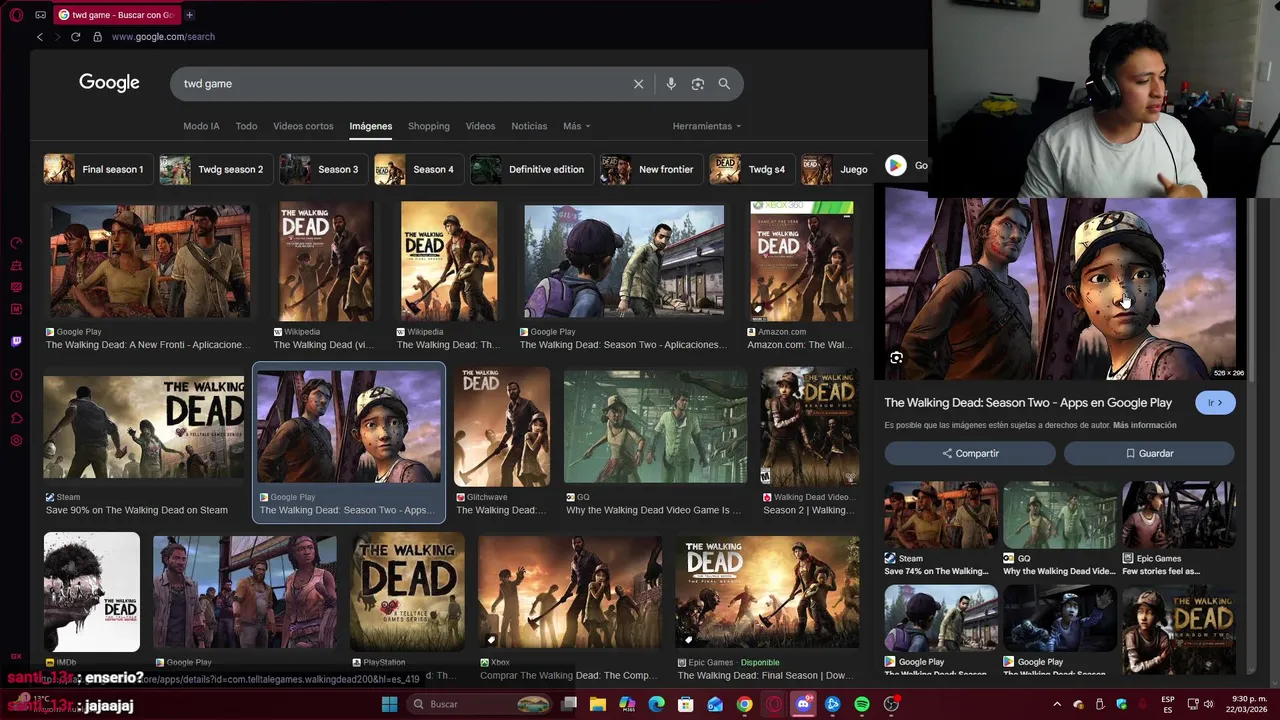Switch to the Todo results tab
Screen dimensions: 1280x720
pos(246,126)
